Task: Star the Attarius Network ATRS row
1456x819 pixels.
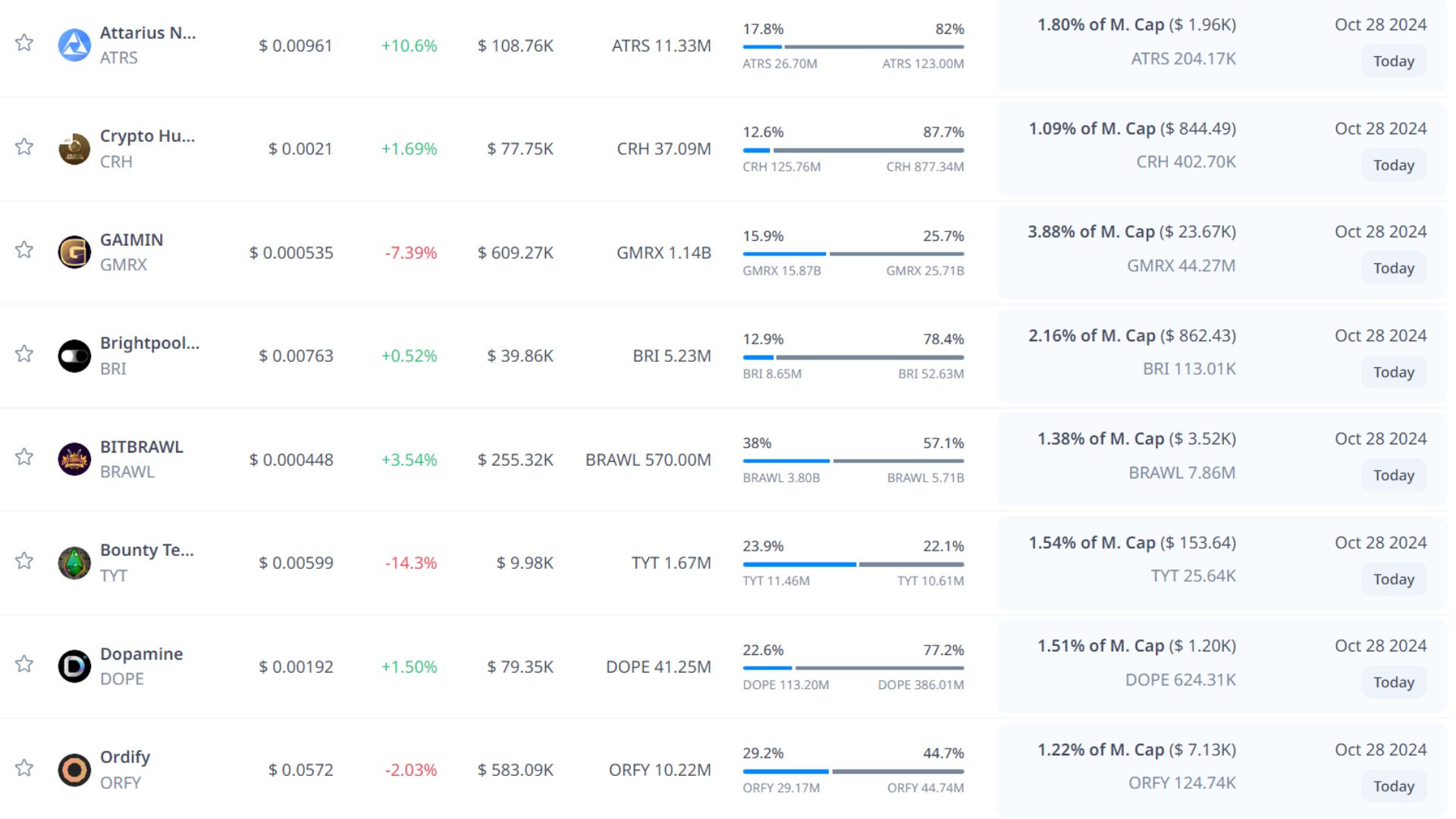Action: [x=24, y=42]
